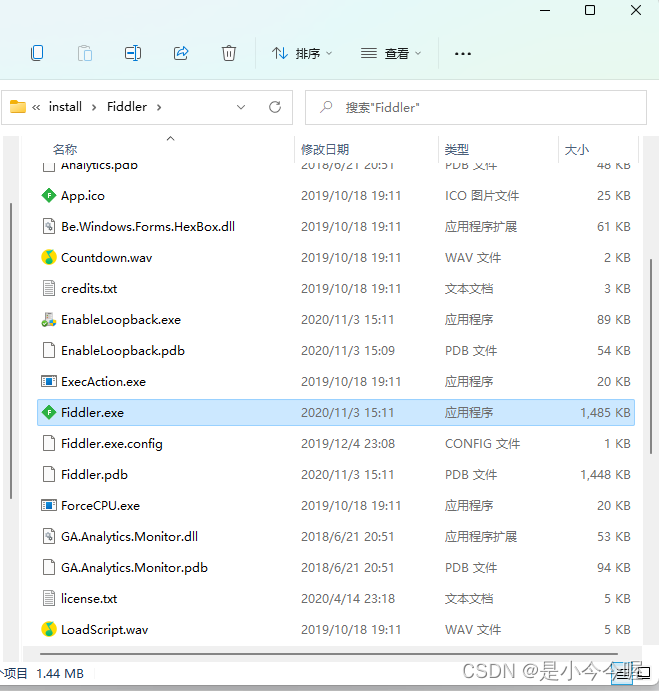Click the App.ico green diamond icon
The width and height of the screenshot is (659, 691).
coord(49,195)
